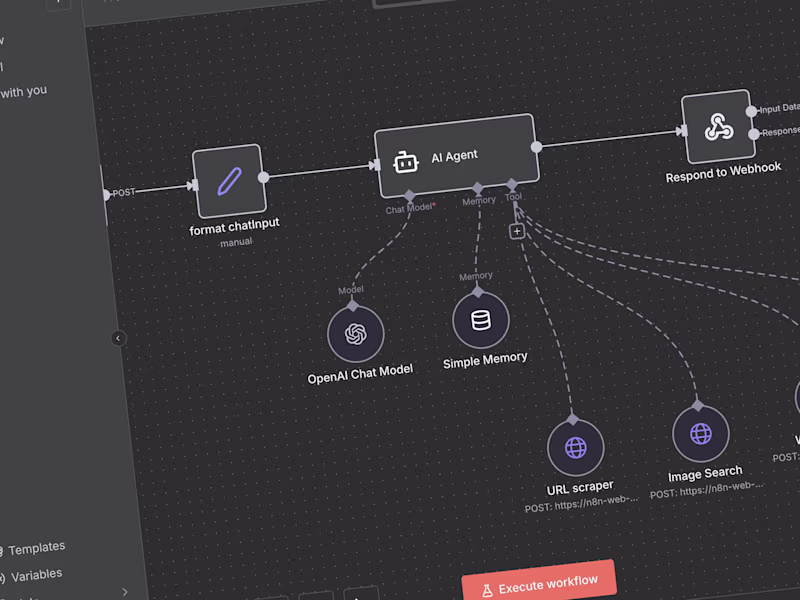Open the AI Agent robot node
This screenshot has width=800, height=600.
click(x=457, y=156)
